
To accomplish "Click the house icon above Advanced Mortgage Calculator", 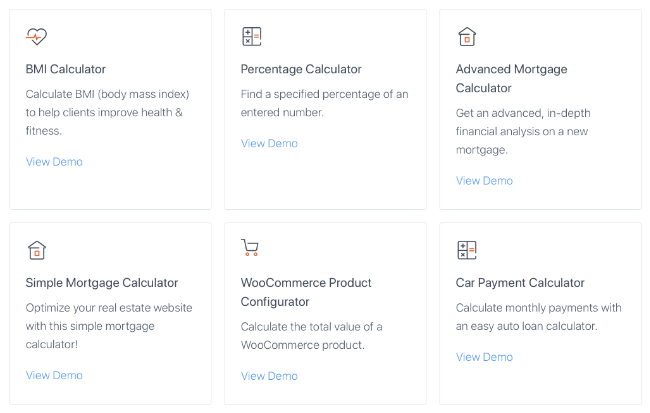I will pos(467,36).
